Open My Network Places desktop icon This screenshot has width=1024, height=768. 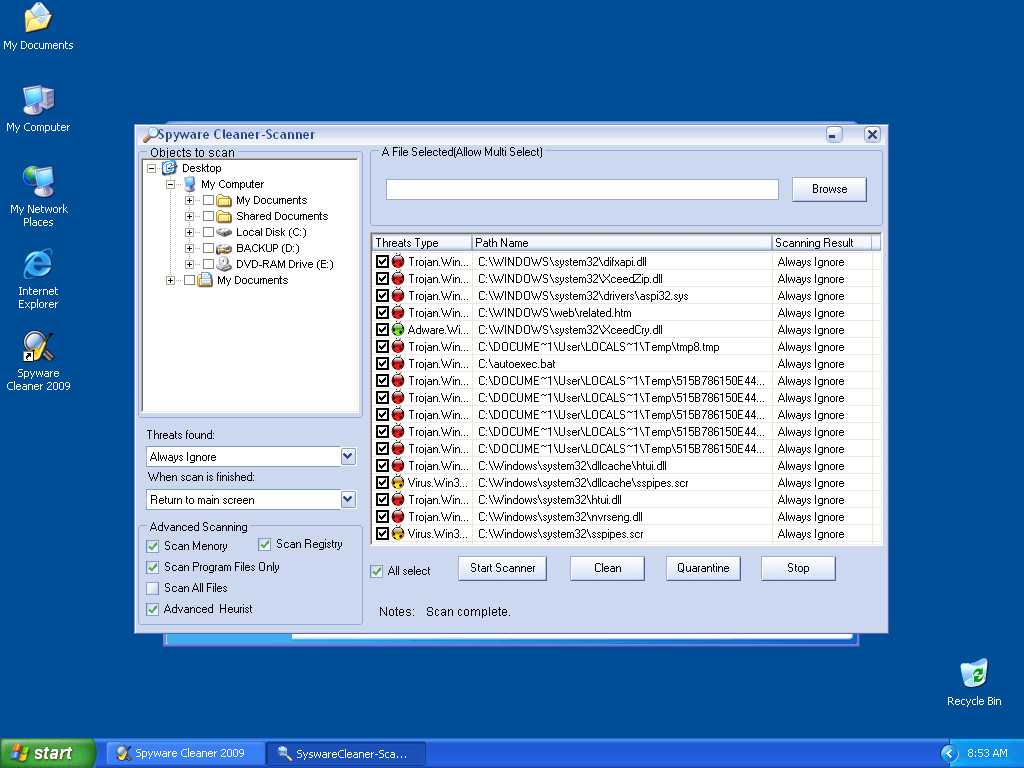coord(38,182)
